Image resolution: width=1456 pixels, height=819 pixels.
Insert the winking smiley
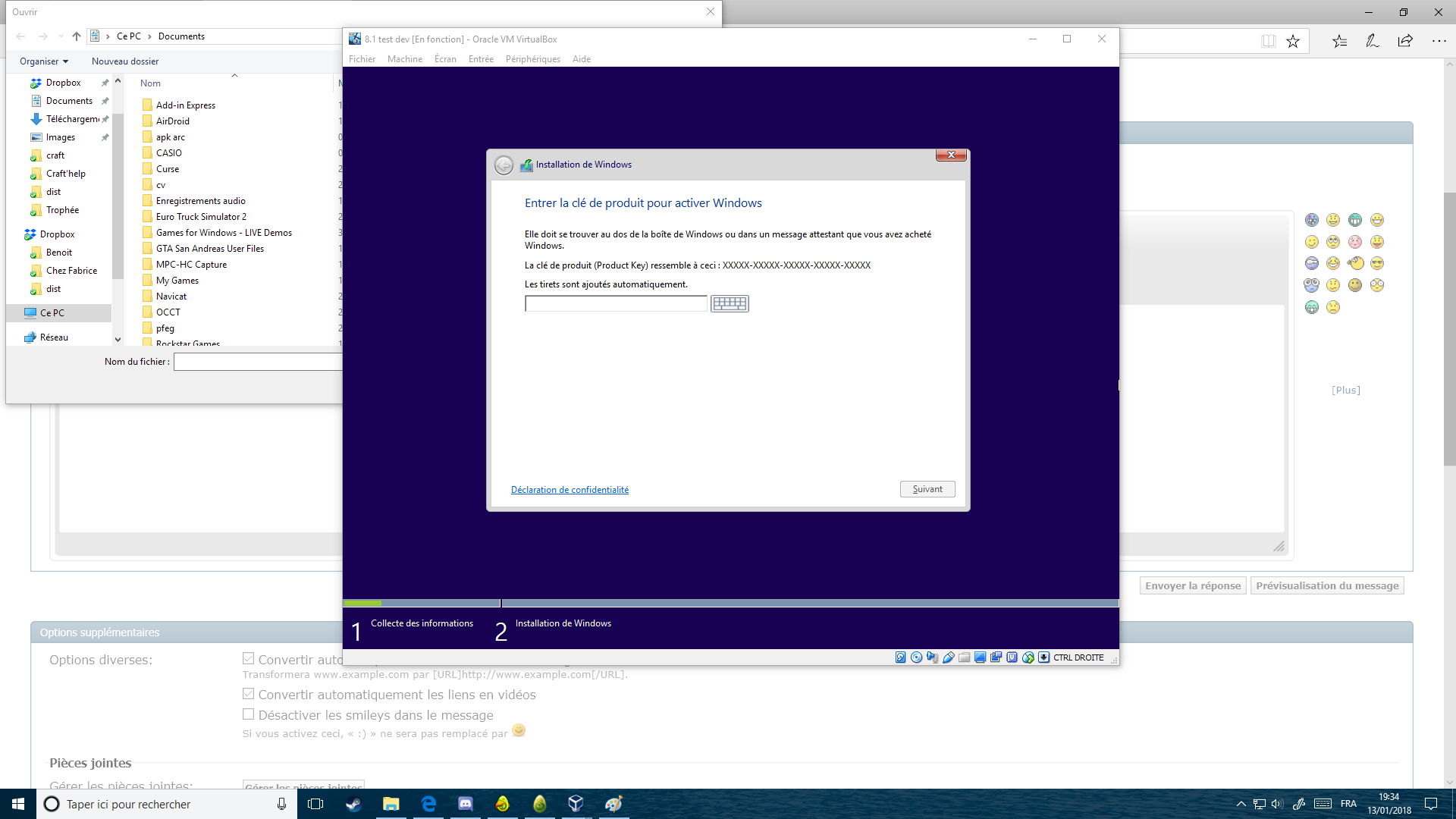1312,242
